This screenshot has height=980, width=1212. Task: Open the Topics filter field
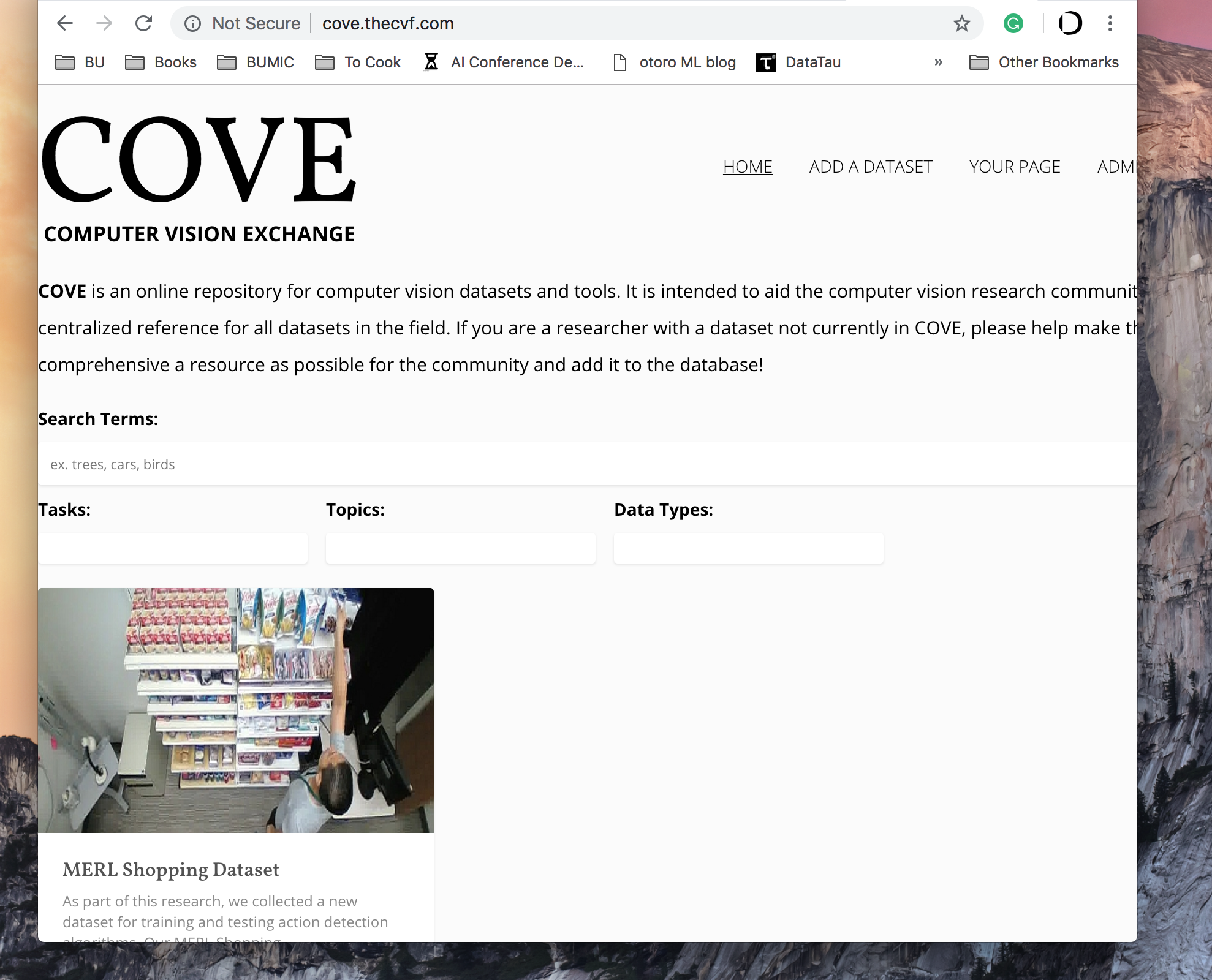pyautogui.click(x=460, y=548)
